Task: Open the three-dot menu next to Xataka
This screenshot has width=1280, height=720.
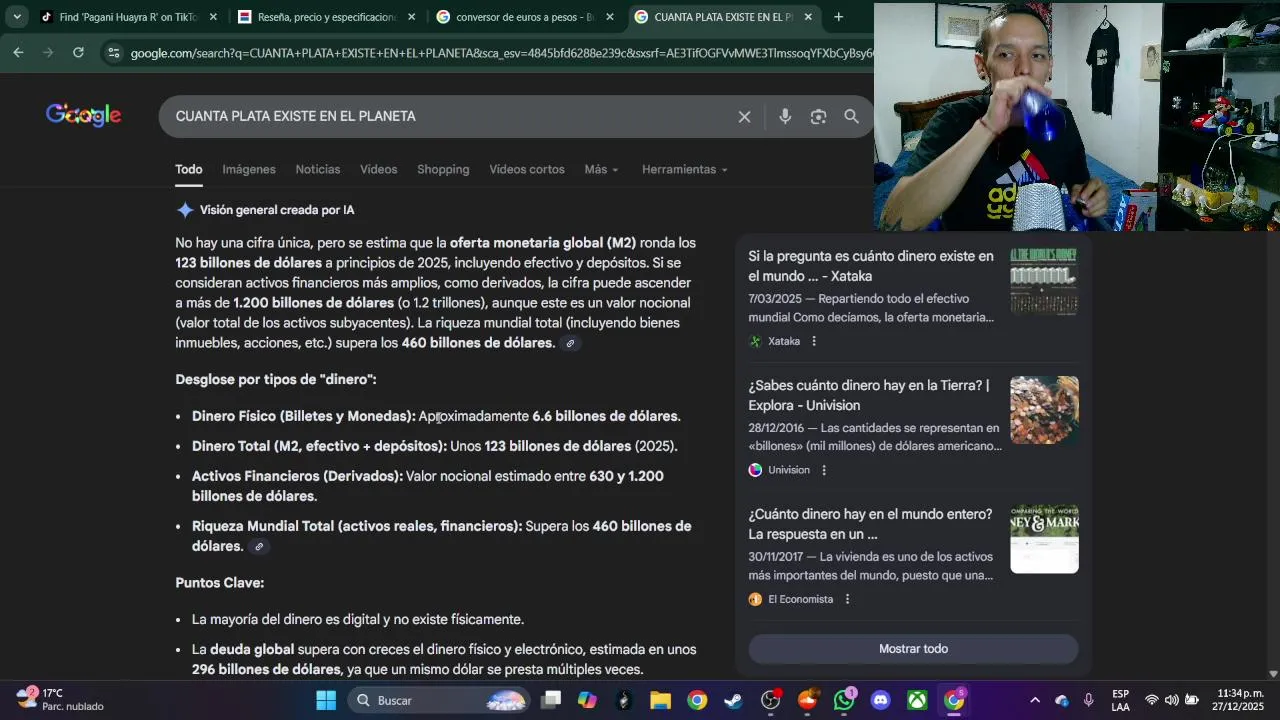Action: tap(814, 341)
